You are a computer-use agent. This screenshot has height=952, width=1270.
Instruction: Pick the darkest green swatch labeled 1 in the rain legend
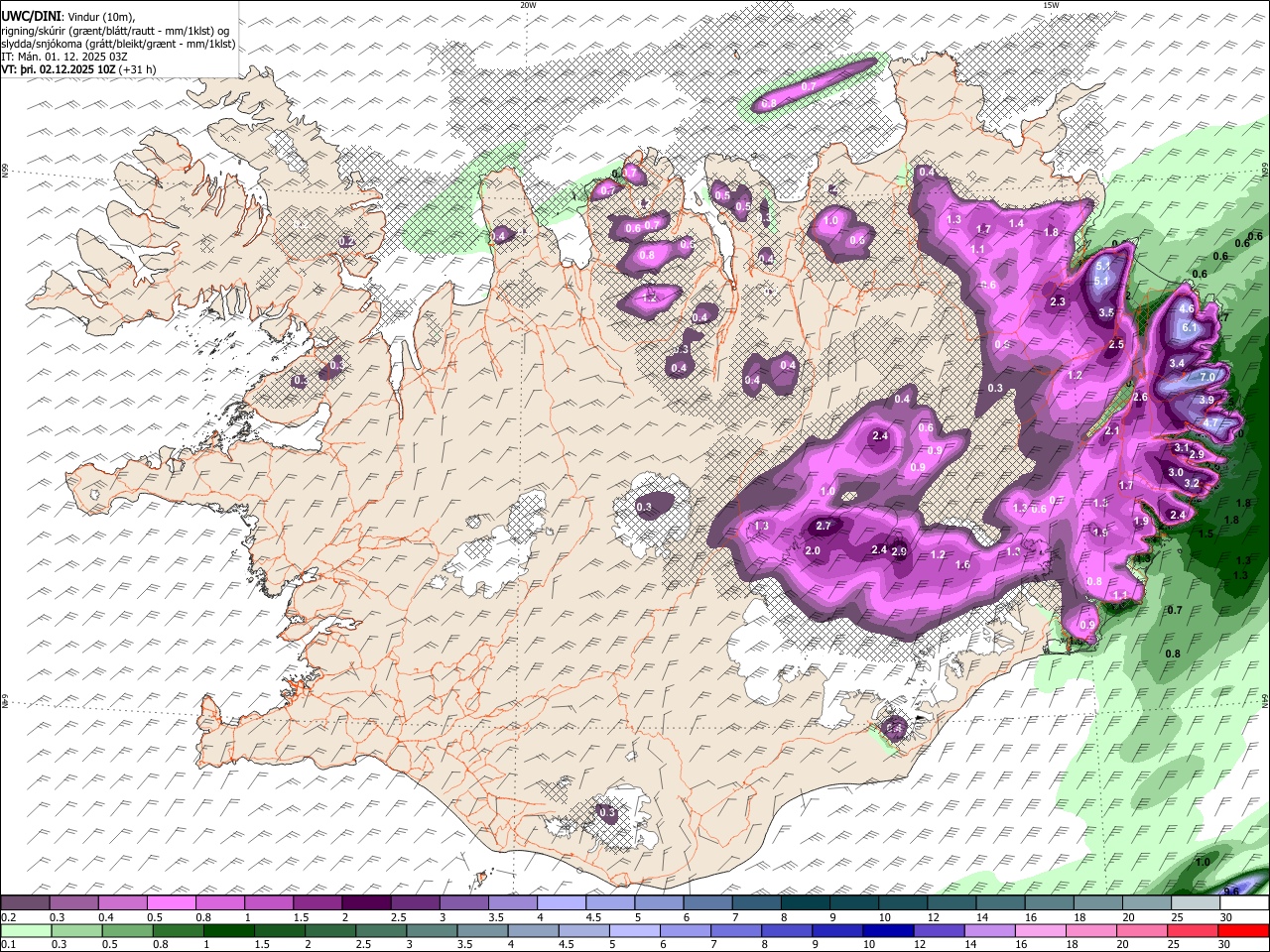click(x=227, y=931)
